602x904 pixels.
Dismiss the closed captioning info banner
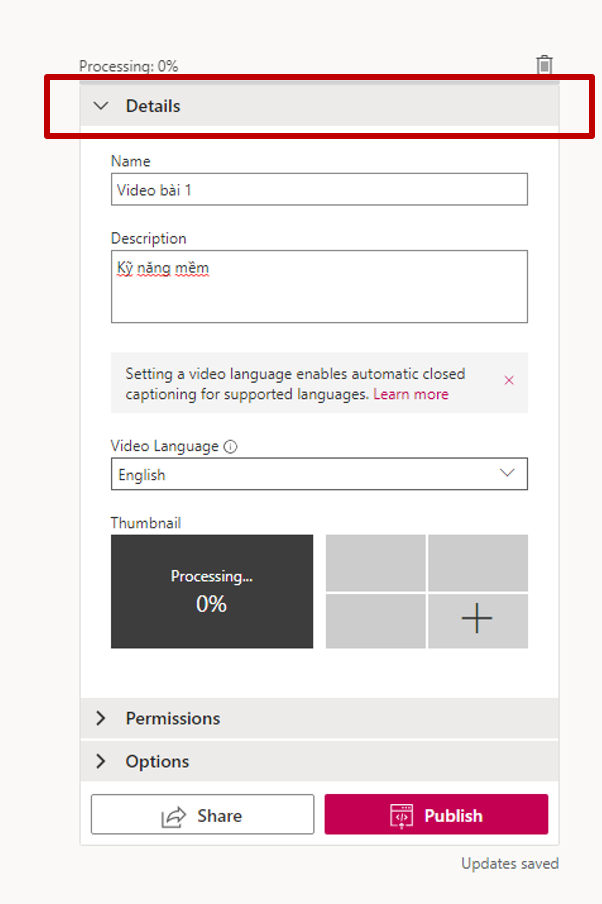tap(509, 380)
